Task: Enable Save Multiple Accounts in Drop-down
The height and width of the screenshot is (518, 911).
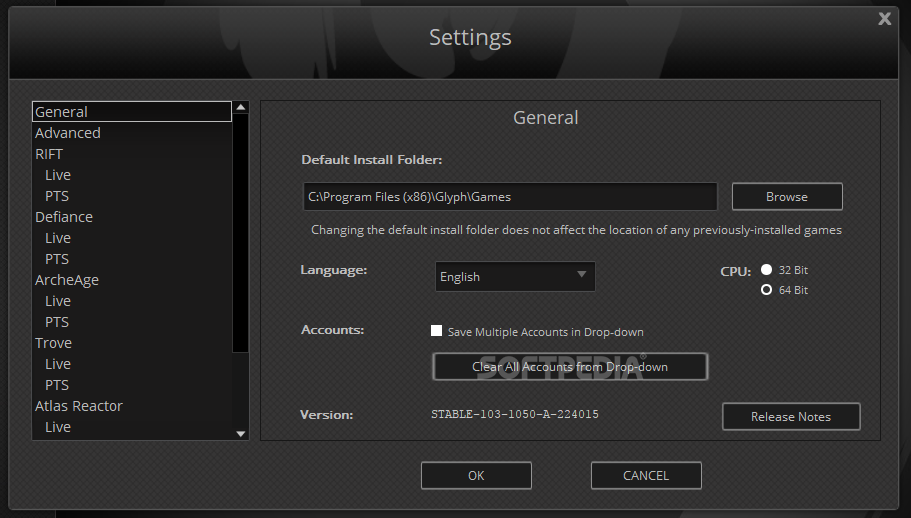Action: coord(436,331)
